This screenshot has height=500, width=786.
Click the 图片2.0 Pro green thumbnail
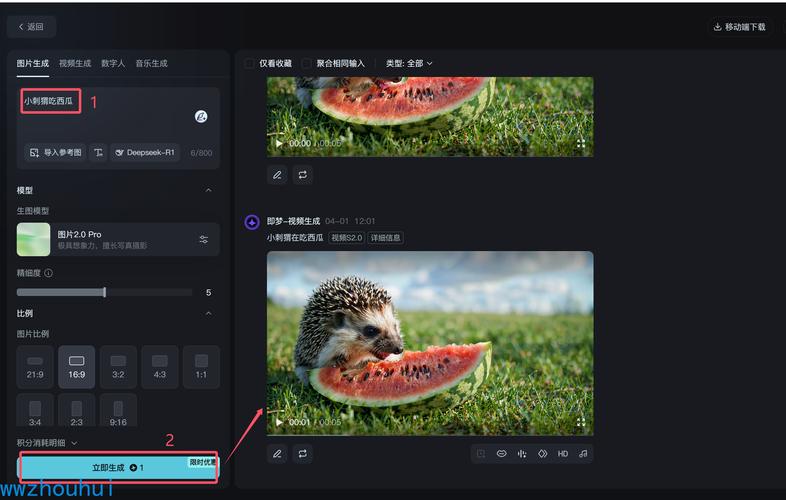coord(34,240)
